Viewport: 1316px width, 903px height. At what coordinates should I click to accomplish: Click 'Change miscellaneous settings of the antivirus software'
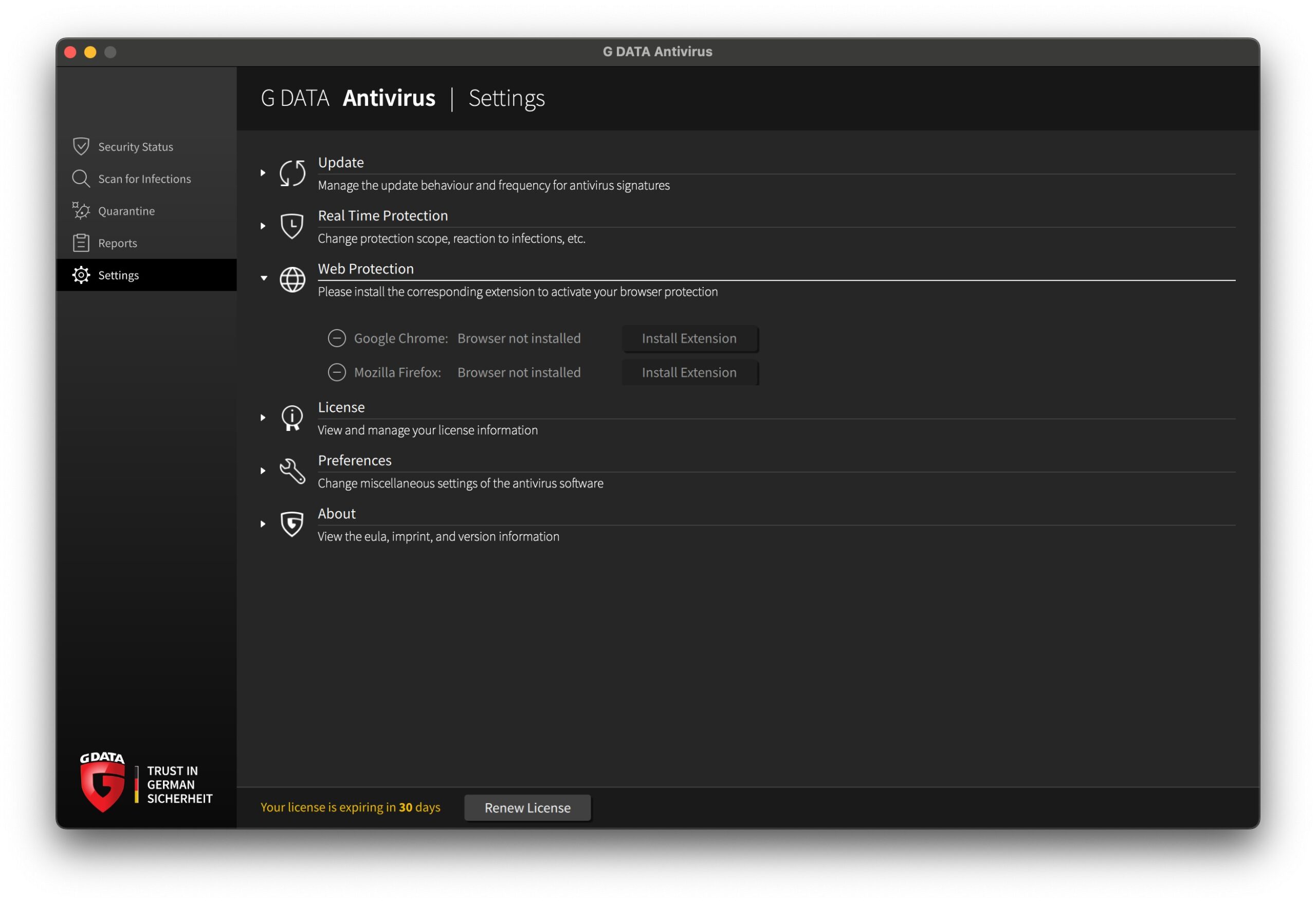click(461, 483)
